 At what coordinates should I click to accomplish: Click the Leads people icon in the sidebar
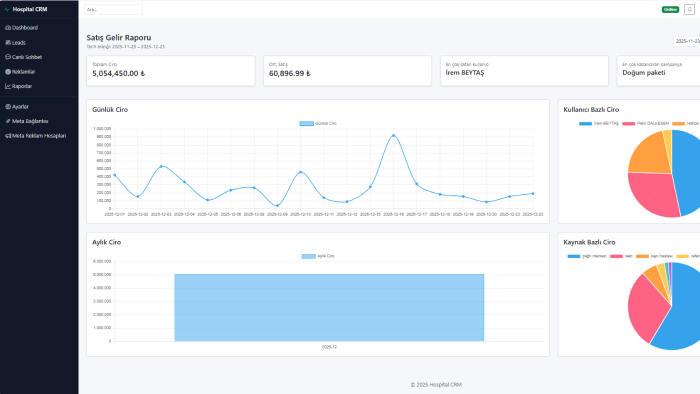click(x=8, y=42)
